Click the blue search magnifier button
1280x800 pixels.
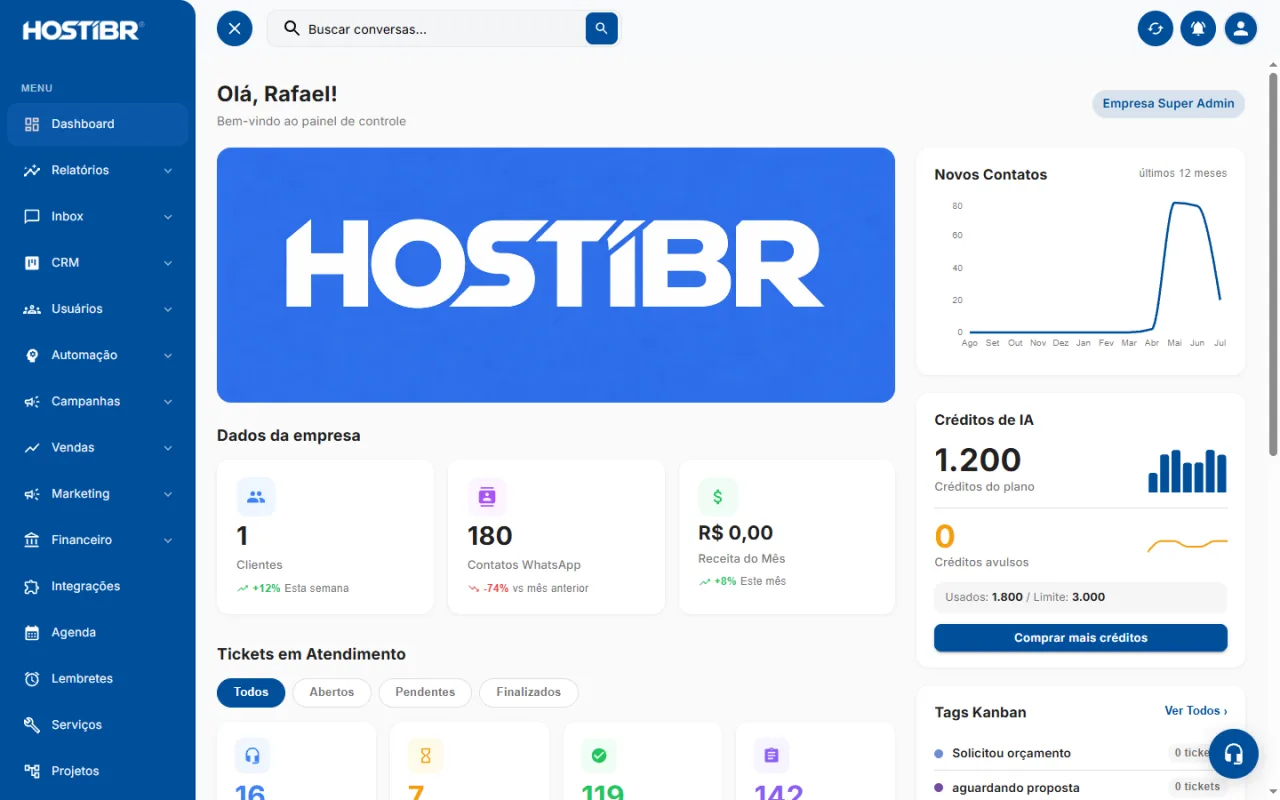point(601,28)
